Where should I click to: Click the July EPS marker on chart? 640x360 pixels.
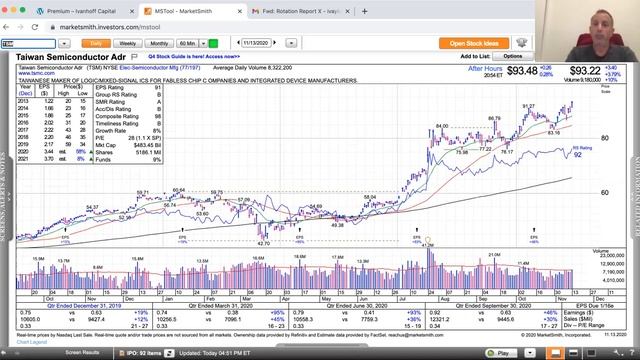(417, 237)
